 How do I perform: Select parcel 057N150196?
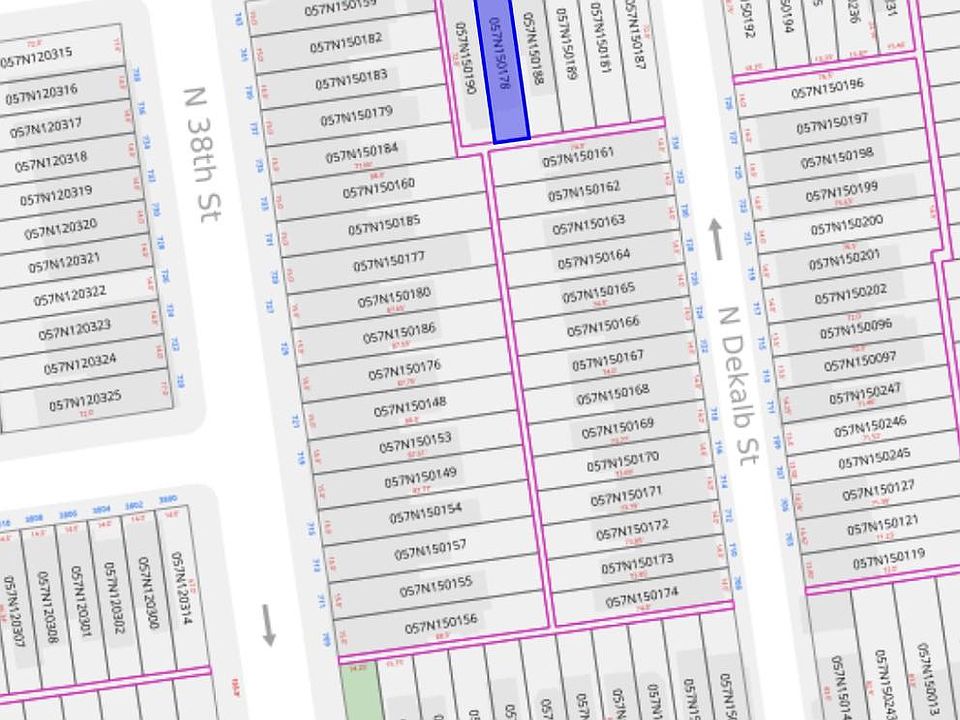[x=828, y=88]
